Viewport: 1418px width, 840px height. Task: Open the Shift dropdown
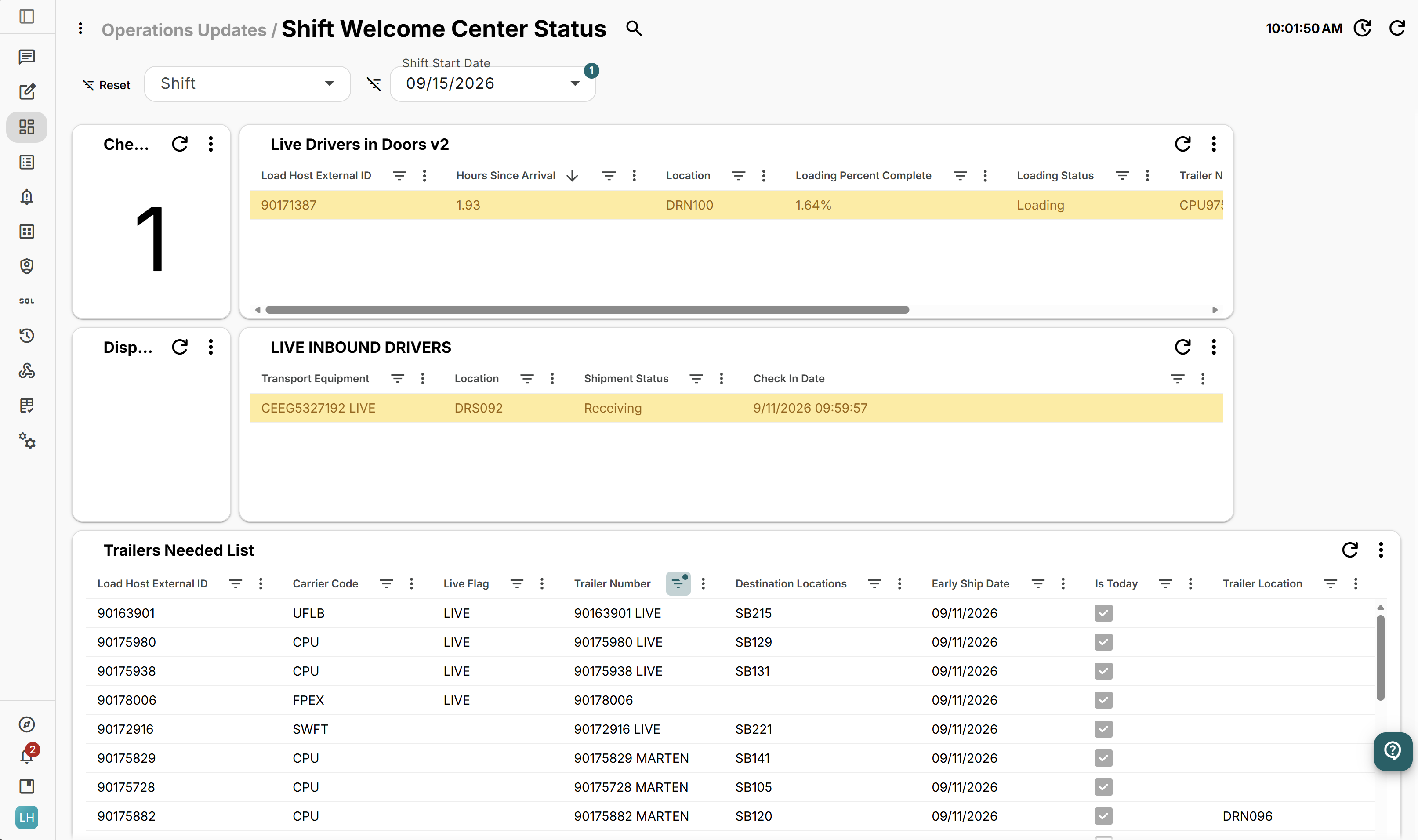[x=247, y=84]
